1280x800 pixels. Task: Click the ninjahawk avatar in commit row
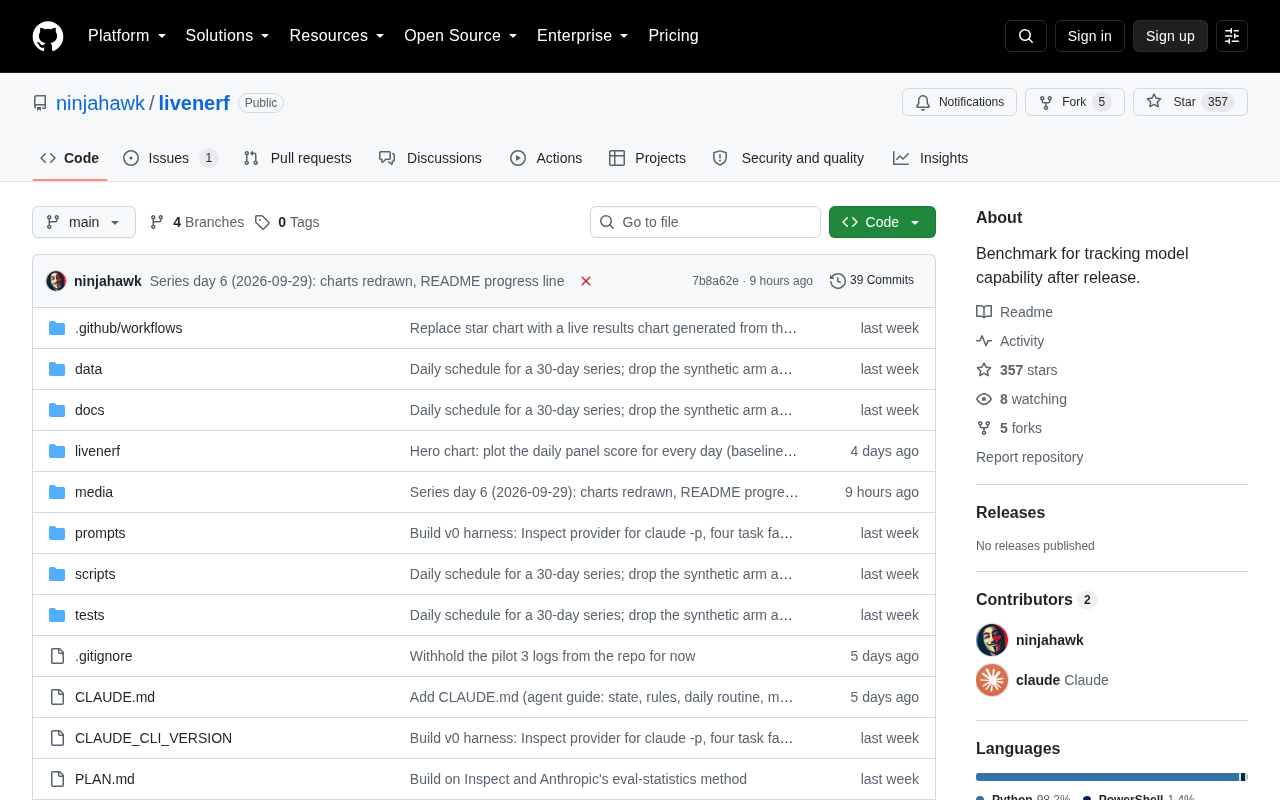56,281
